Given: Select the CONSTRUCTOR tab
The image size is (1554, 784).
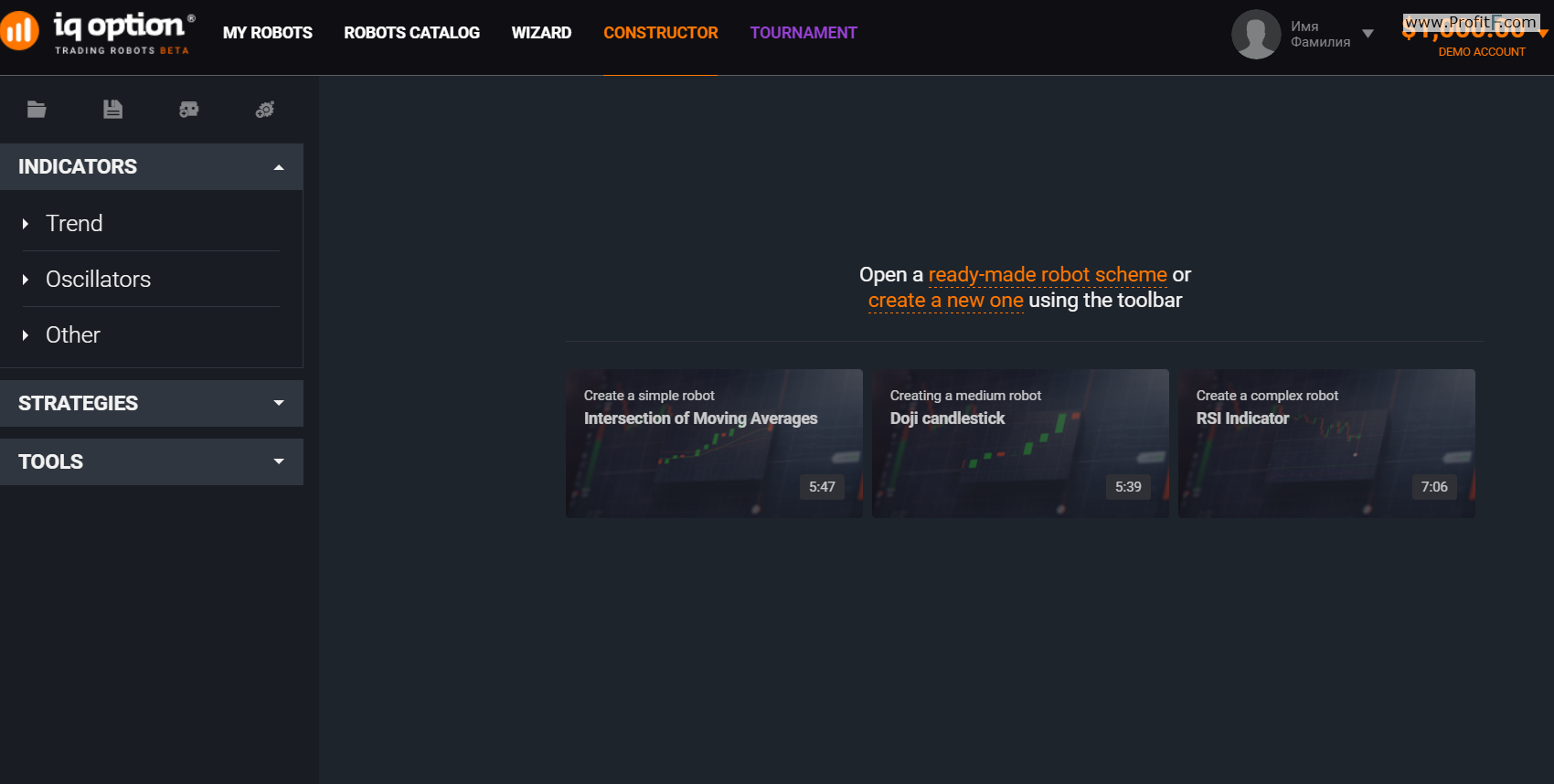Looking at the screenshot, I should click(661, 33).
